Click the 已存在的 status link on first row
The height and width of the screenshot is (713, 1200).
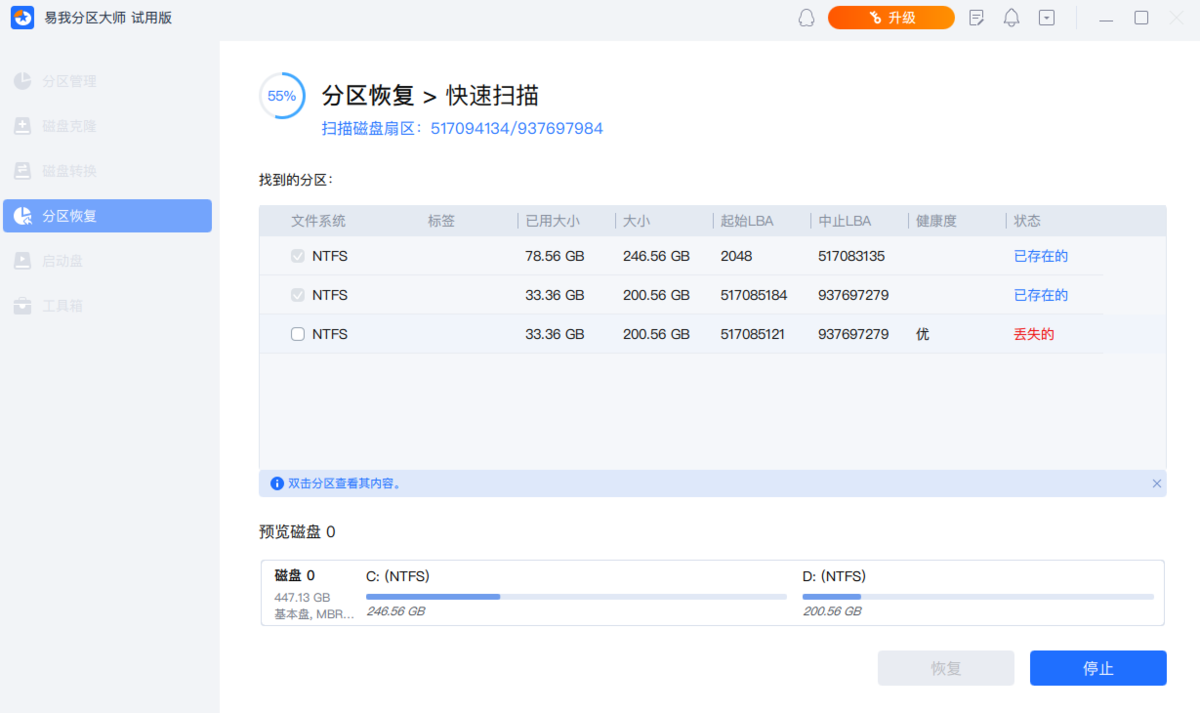pos(1040,256)
